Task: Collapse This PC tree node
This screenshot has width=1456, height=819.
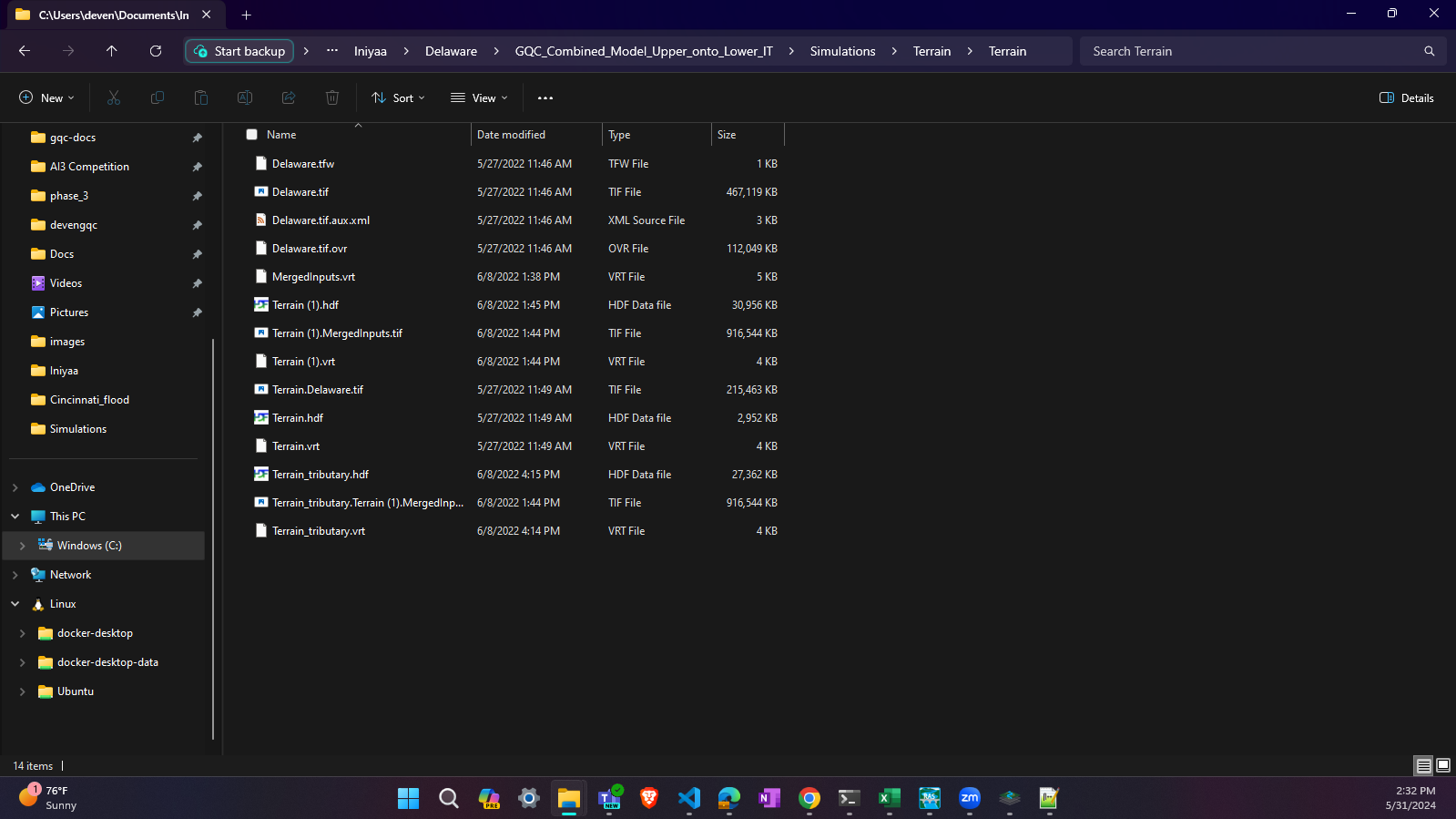Action: pyautogui.click(x=15, y=517)
